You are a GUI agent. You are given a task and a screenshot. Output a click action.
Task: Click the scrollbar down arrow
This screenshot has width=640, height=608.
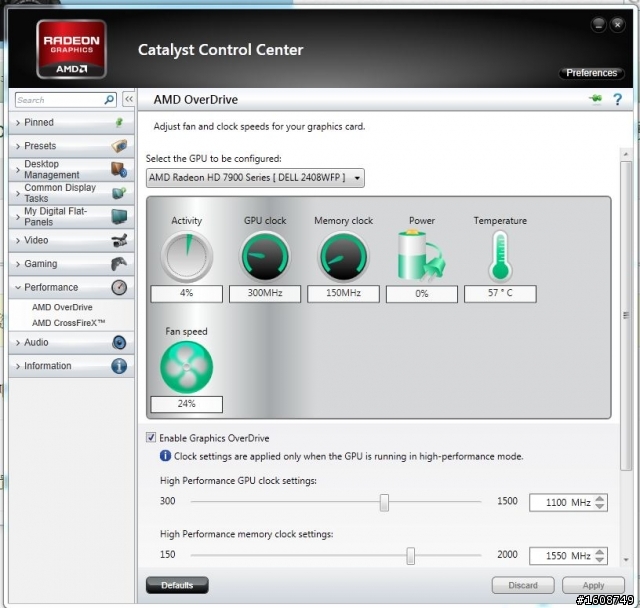(626, 560)
